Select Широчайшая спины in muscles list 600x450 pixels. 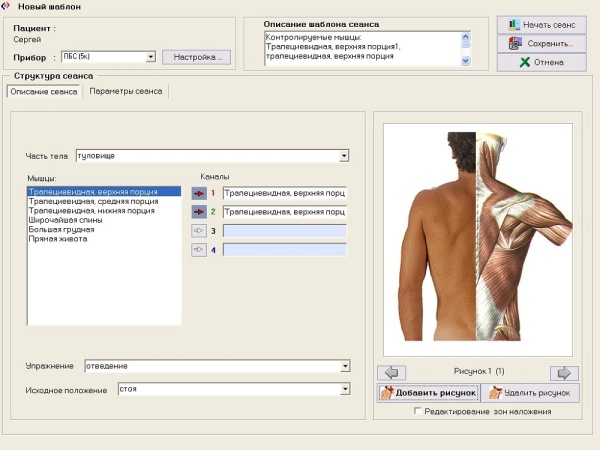[x=64, y=220]
